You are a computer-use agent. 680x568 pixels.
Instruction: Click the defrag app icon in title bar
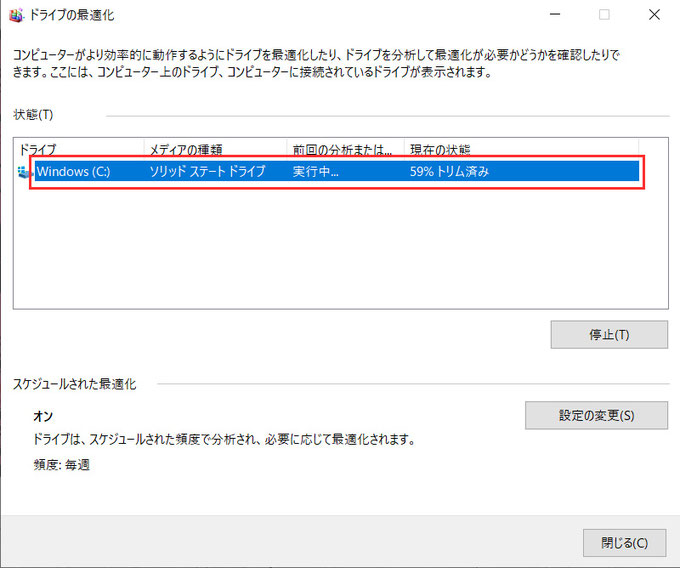pyautogui.click(x=16, y=15)
